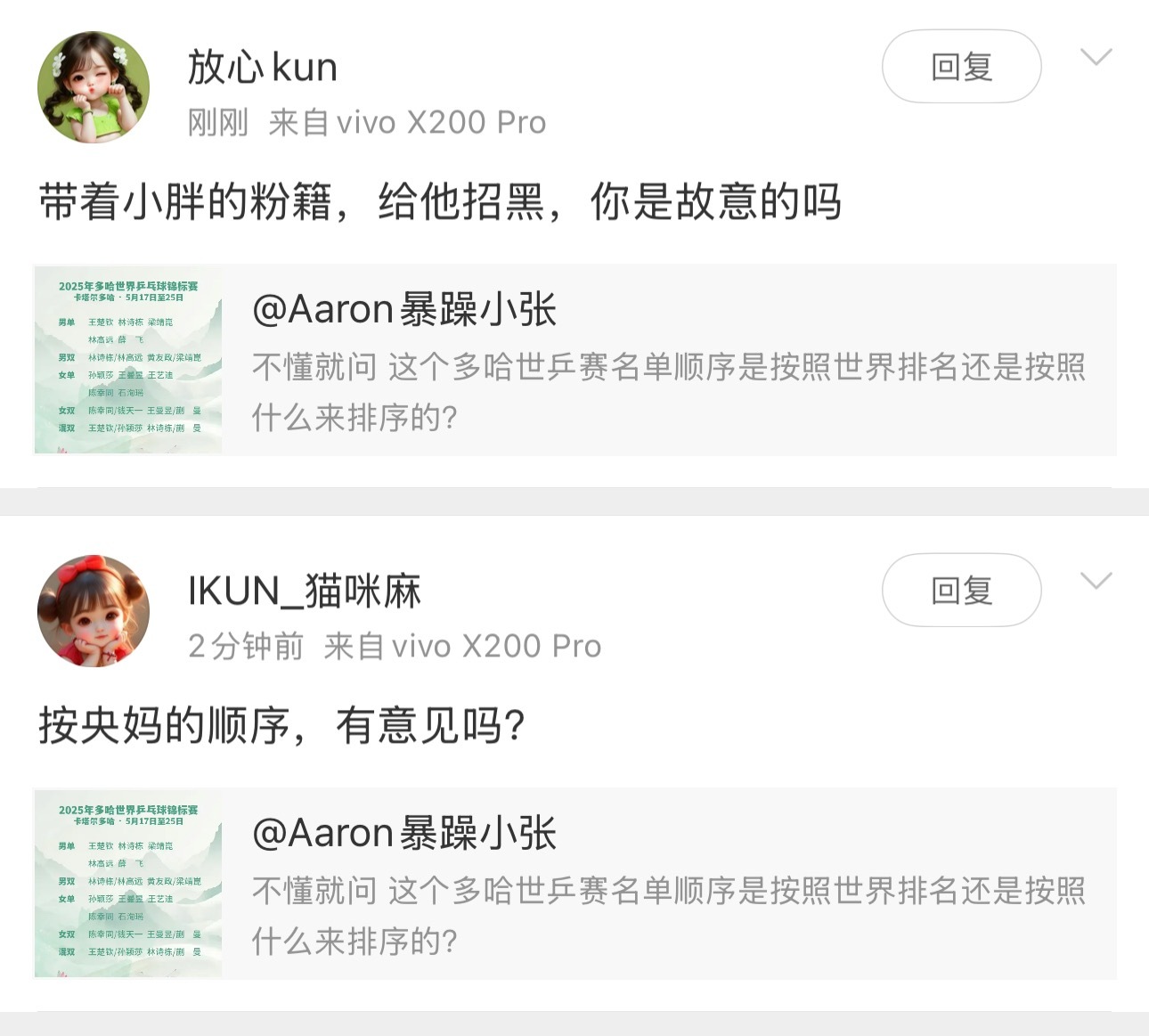
Task: Open the quoted text under IKUN_猫咪麻's post
Action: coord(669,915)
